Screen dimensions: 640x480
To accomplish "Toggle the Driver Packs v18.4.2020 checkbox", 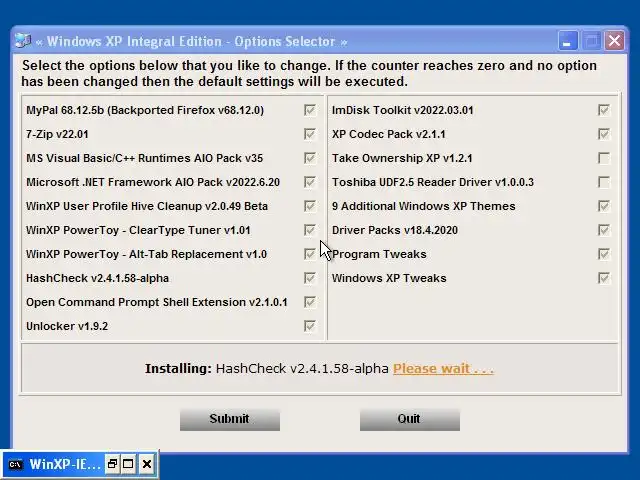I will (604, 230).
